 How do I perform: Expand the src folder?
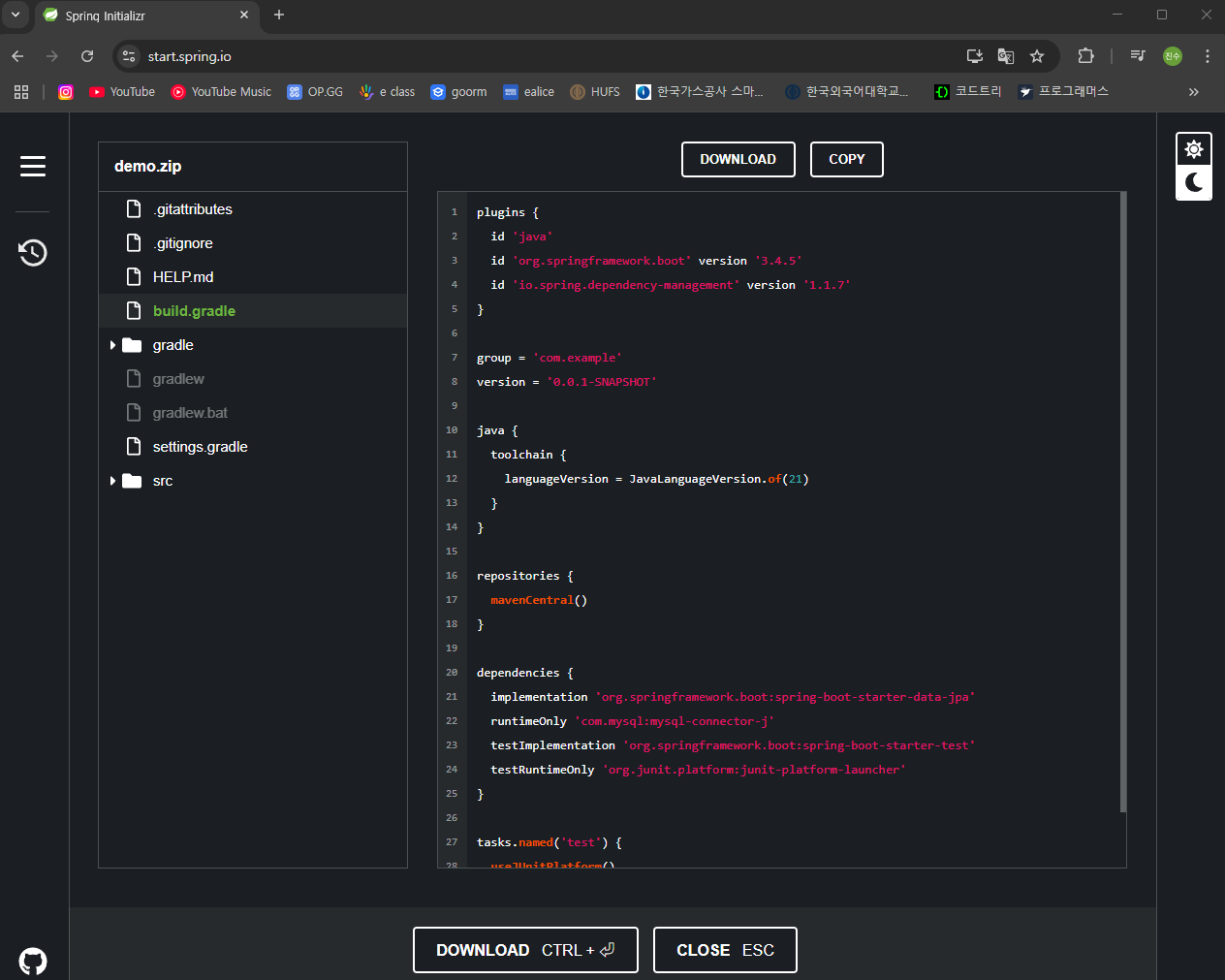coord(112,481)
